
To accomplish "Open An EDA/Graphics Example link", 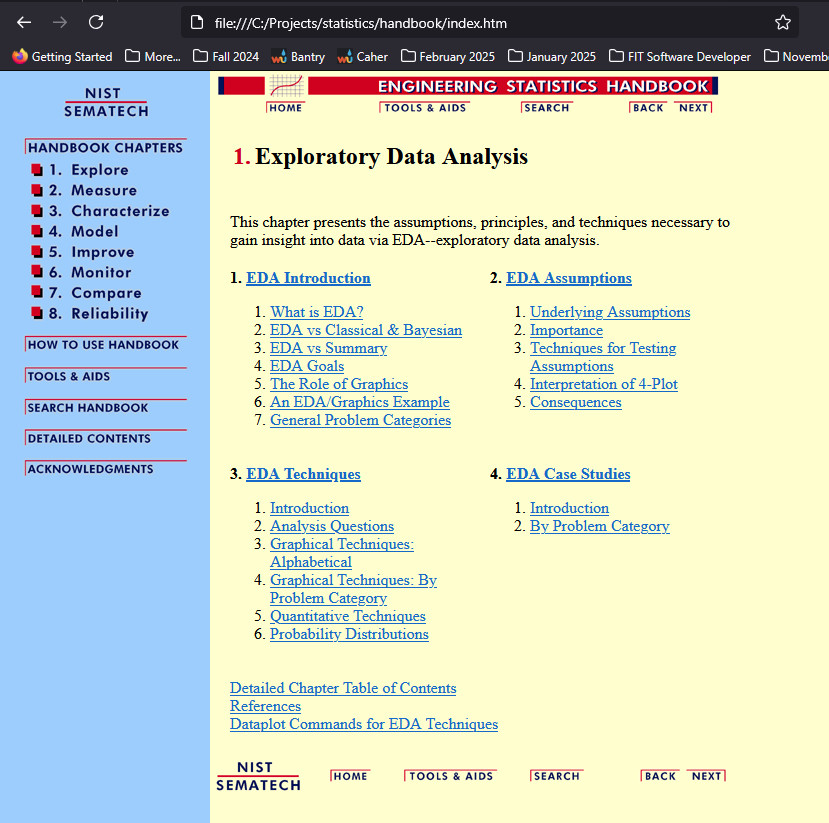I will coord(360,402).
